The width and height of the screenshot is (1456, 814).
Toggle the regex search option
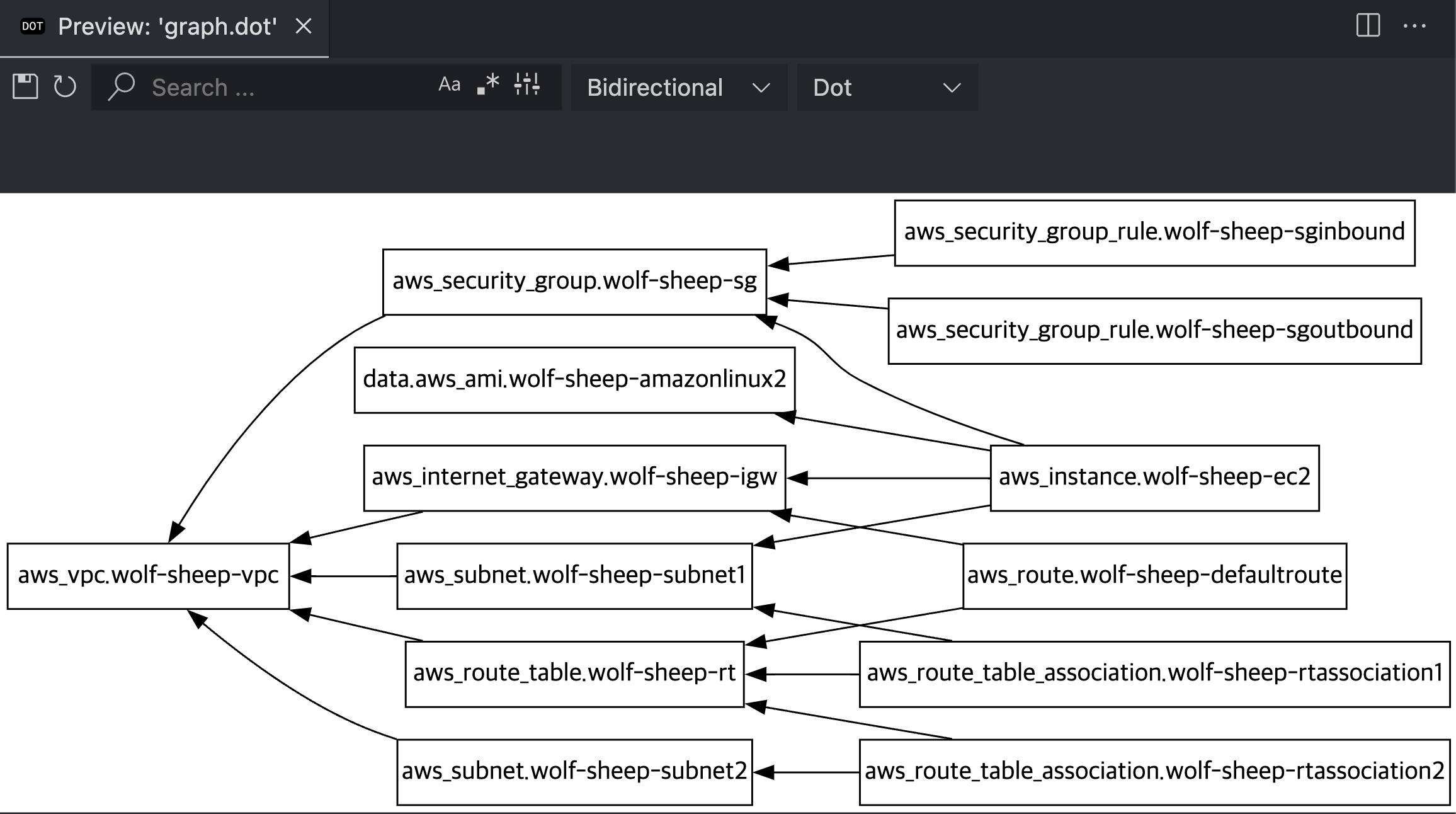pyautogui.click(x=488, y=84)
